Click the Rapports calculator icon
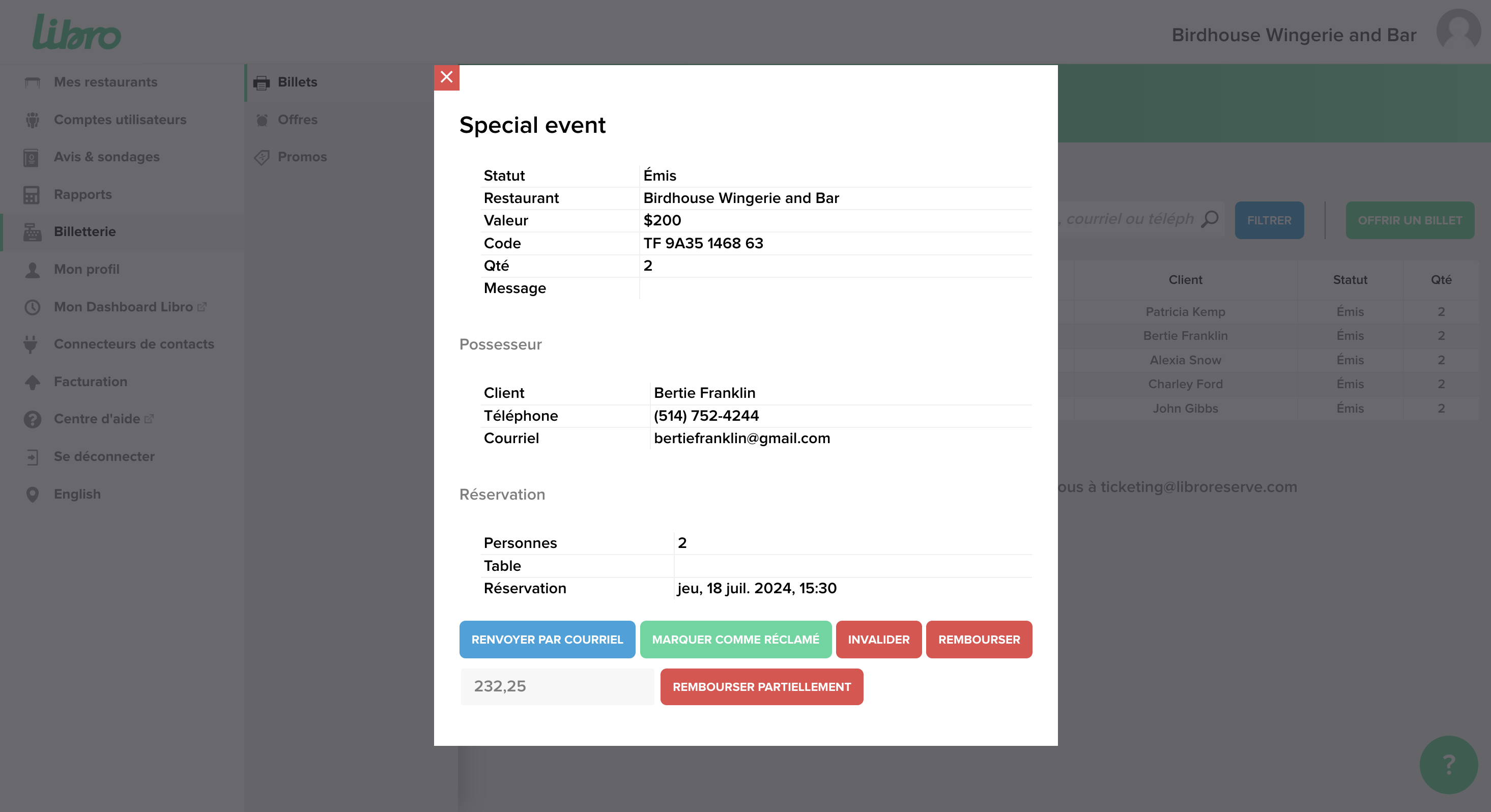Screen dimensions: 1491x812 (31, 195)
